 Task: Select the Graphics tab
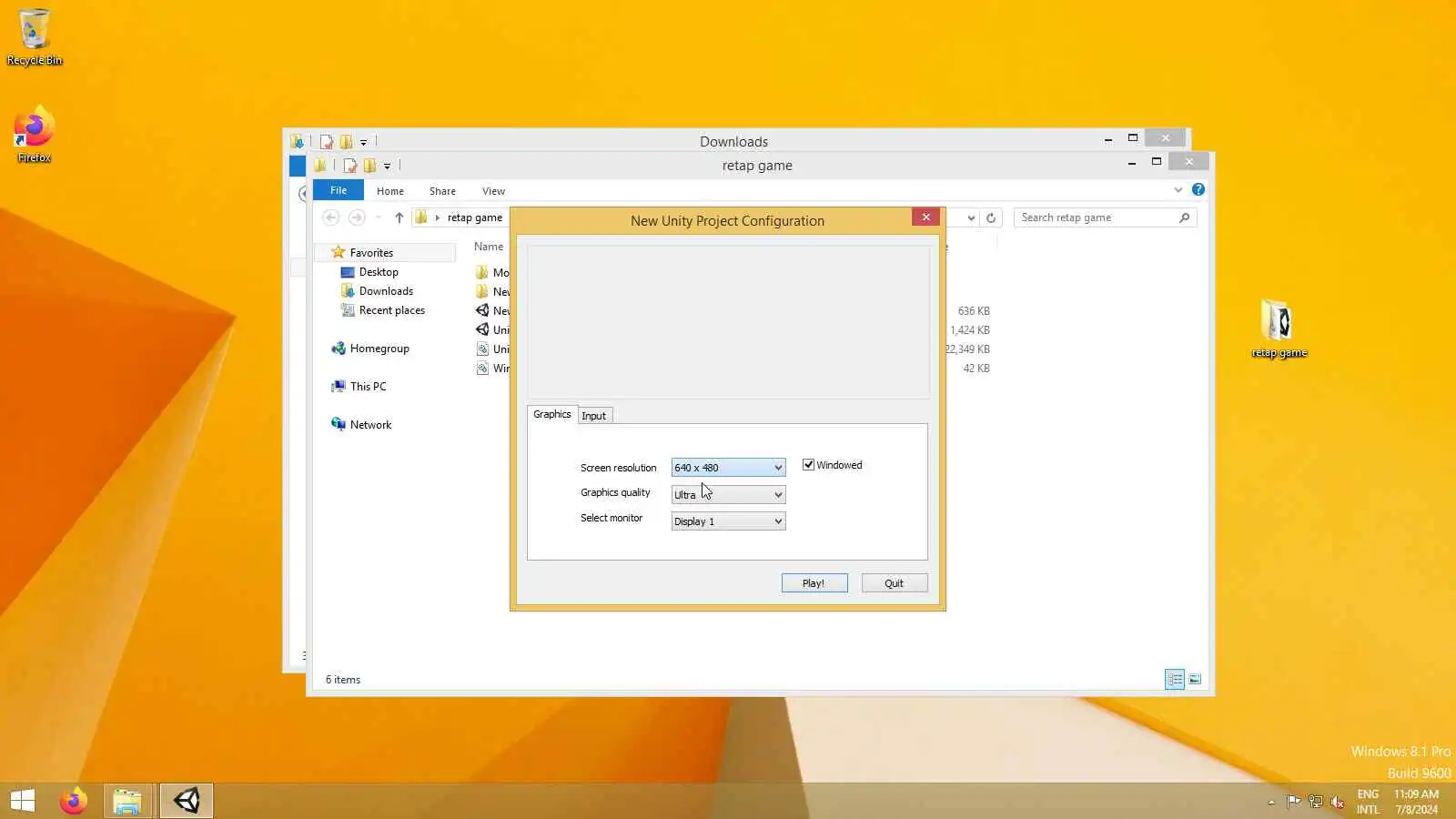pos(551,414)
